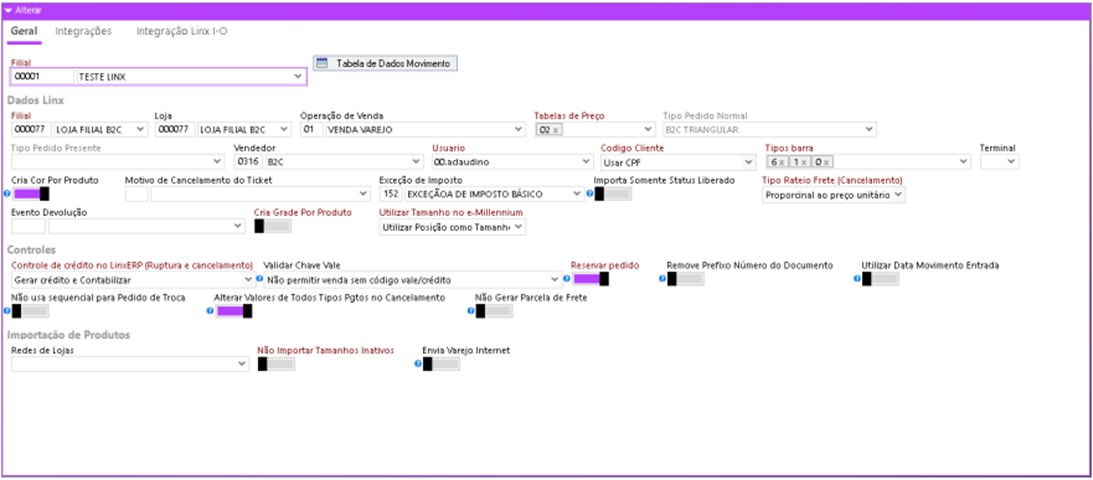Open Motivo de Cancelamento do Ticket dropdown
The width and height of the screenshot is (1093, 480).
(364, 194)
